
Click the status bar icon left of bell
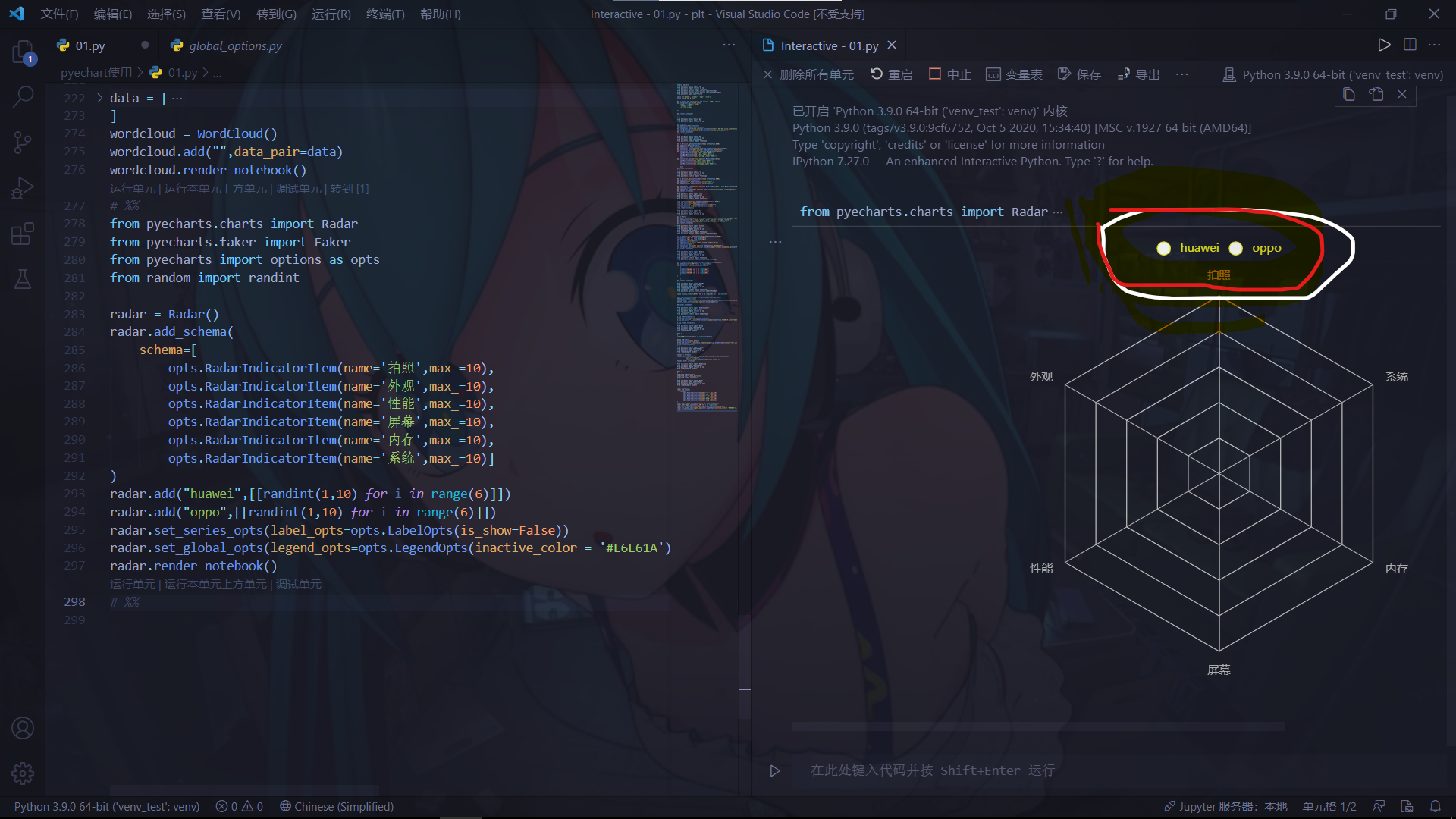pyautogui.click(x=1407, y=806)
